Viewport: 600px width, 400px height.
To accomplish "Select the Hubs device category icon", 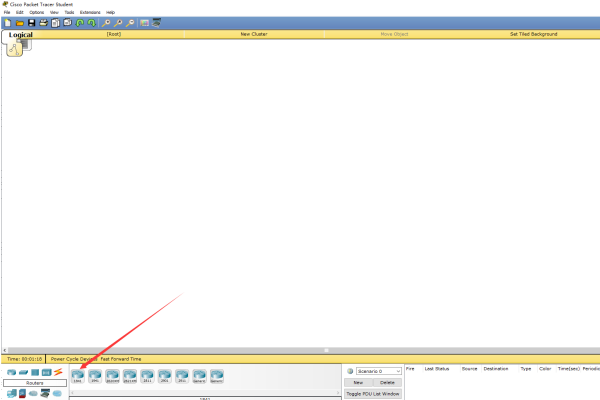I will (x=35, y=372).
